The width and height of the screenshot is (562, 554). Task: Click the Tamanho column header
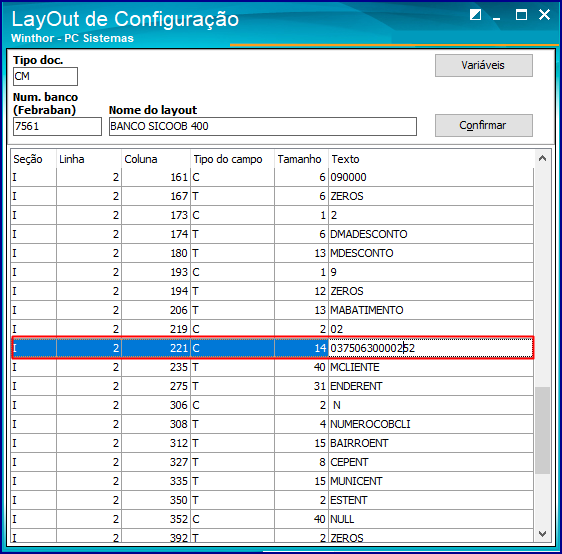[x=301, y=159]
